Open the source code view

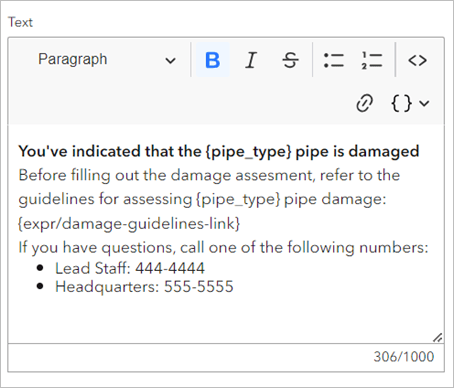[x=417, y=60]
